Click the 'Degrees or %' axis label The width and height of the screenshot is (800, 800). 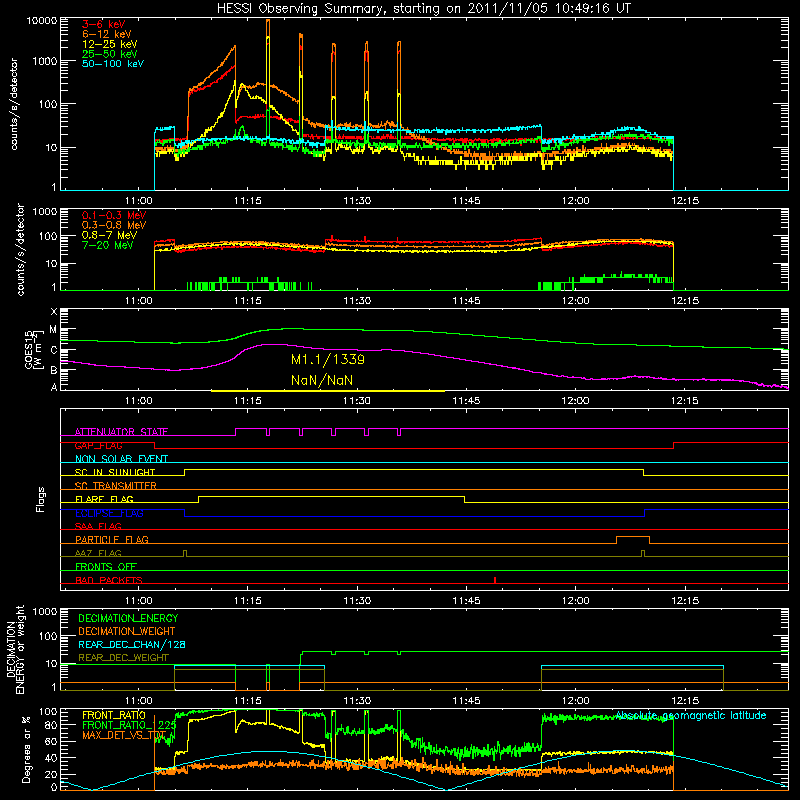click(x=26, y=750)
